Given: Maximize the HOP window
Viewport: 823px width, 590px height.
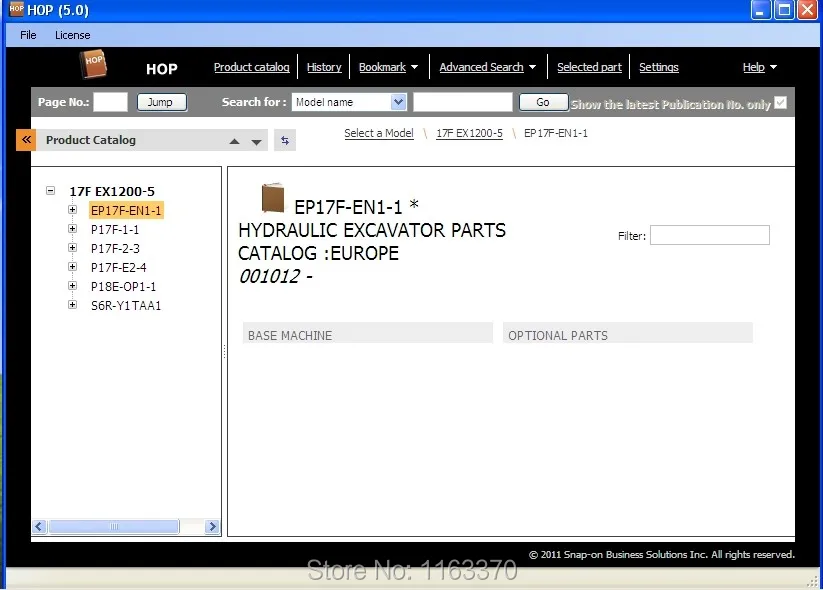Looking at the screenshot, I should [784, 9].
